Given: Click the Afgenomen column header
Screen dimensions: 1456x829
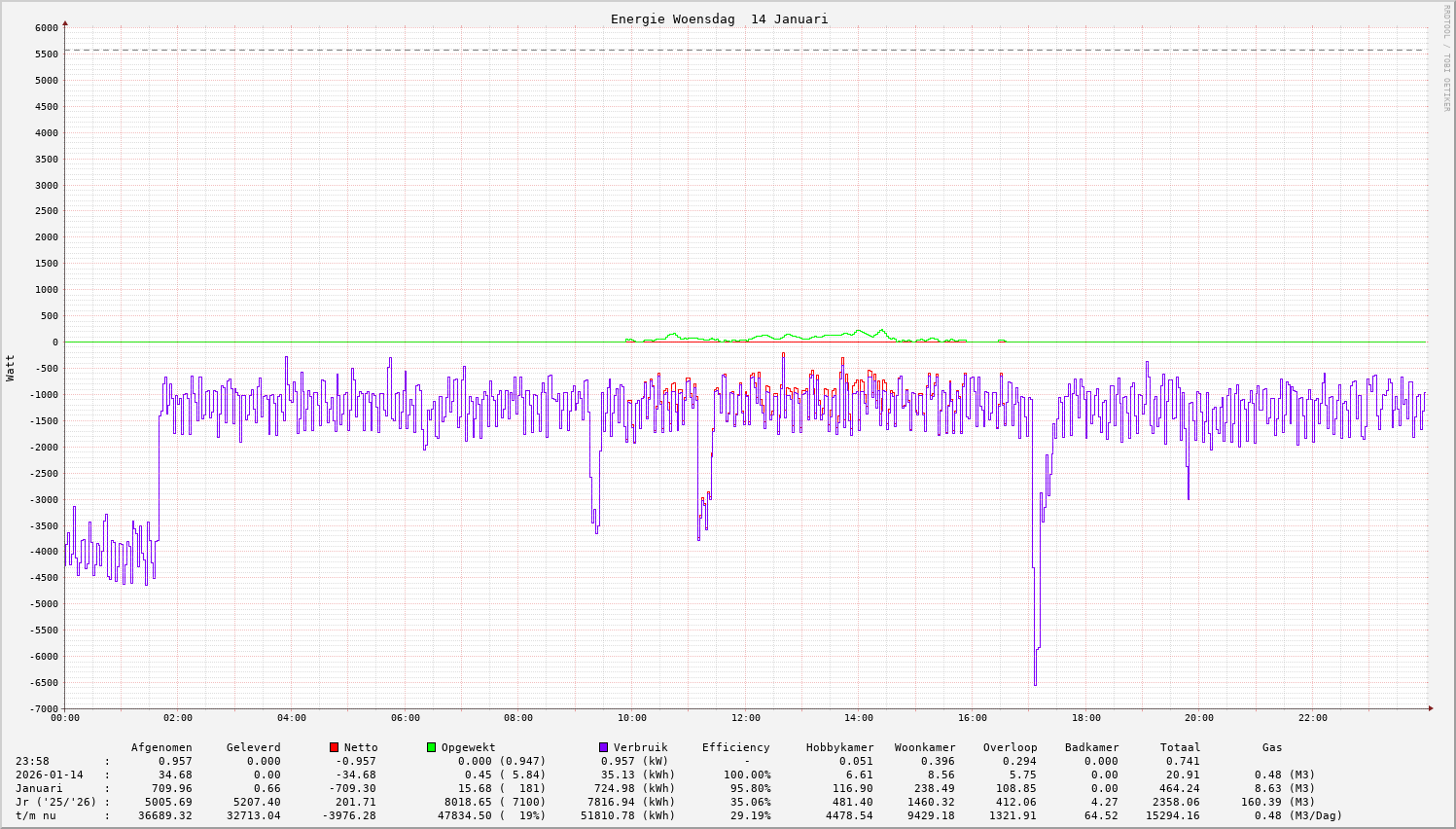Looking at the screenshot, I should coord(161,747).
